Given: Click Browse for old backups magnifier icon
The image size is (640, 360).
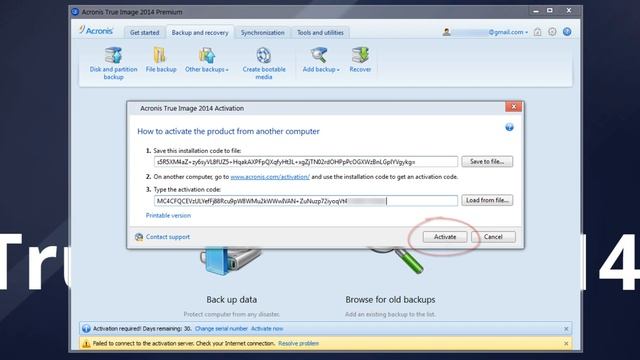Looking at the screenshot, I should [397, 260].
